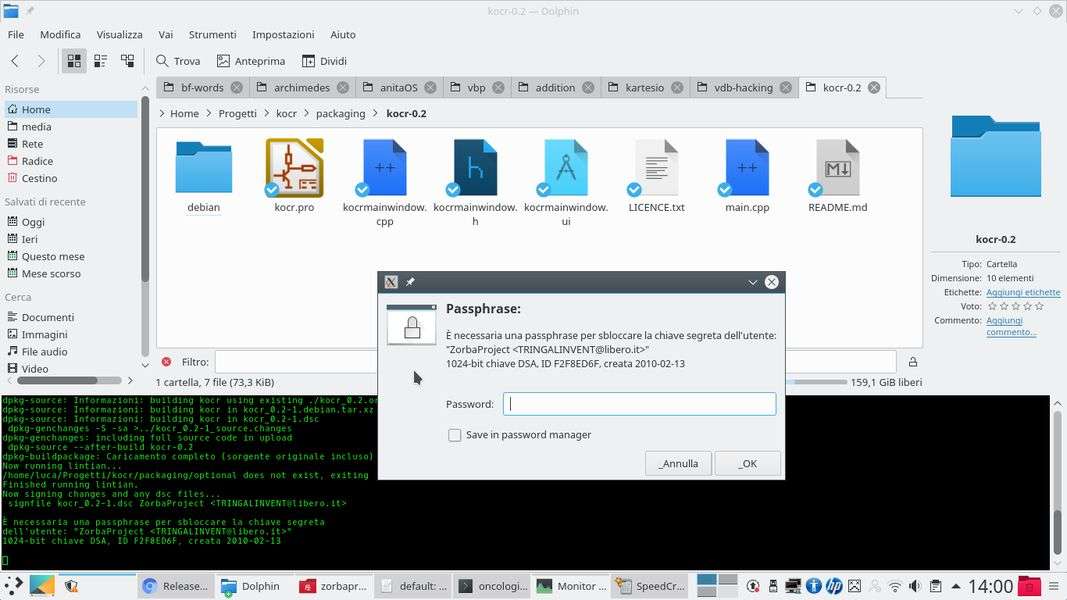
Task: Focus the Password input field
Action: [x=639, y=404]
